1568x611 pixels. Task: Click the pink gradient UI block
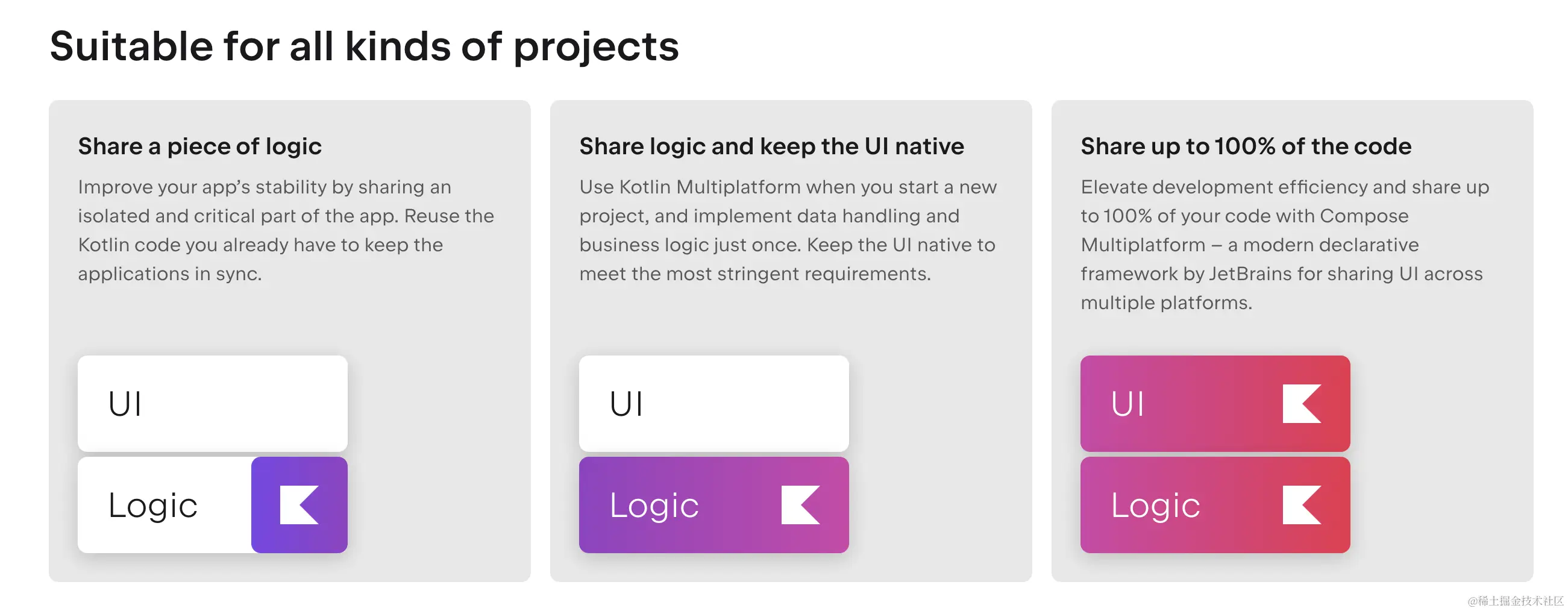coord(1215,404)
